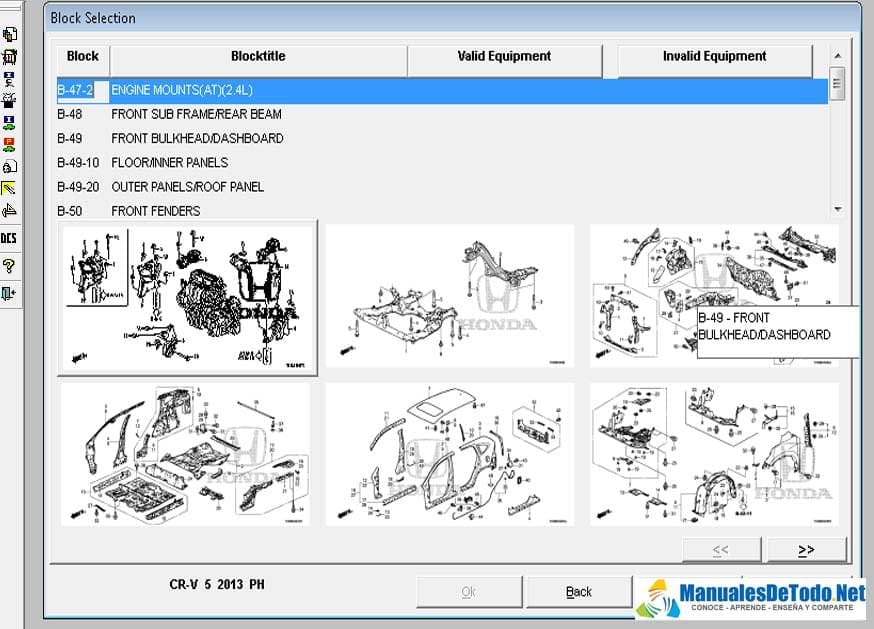Click the exit door icon
Viewport: 874px width, 629px height.
pos(9,293)
